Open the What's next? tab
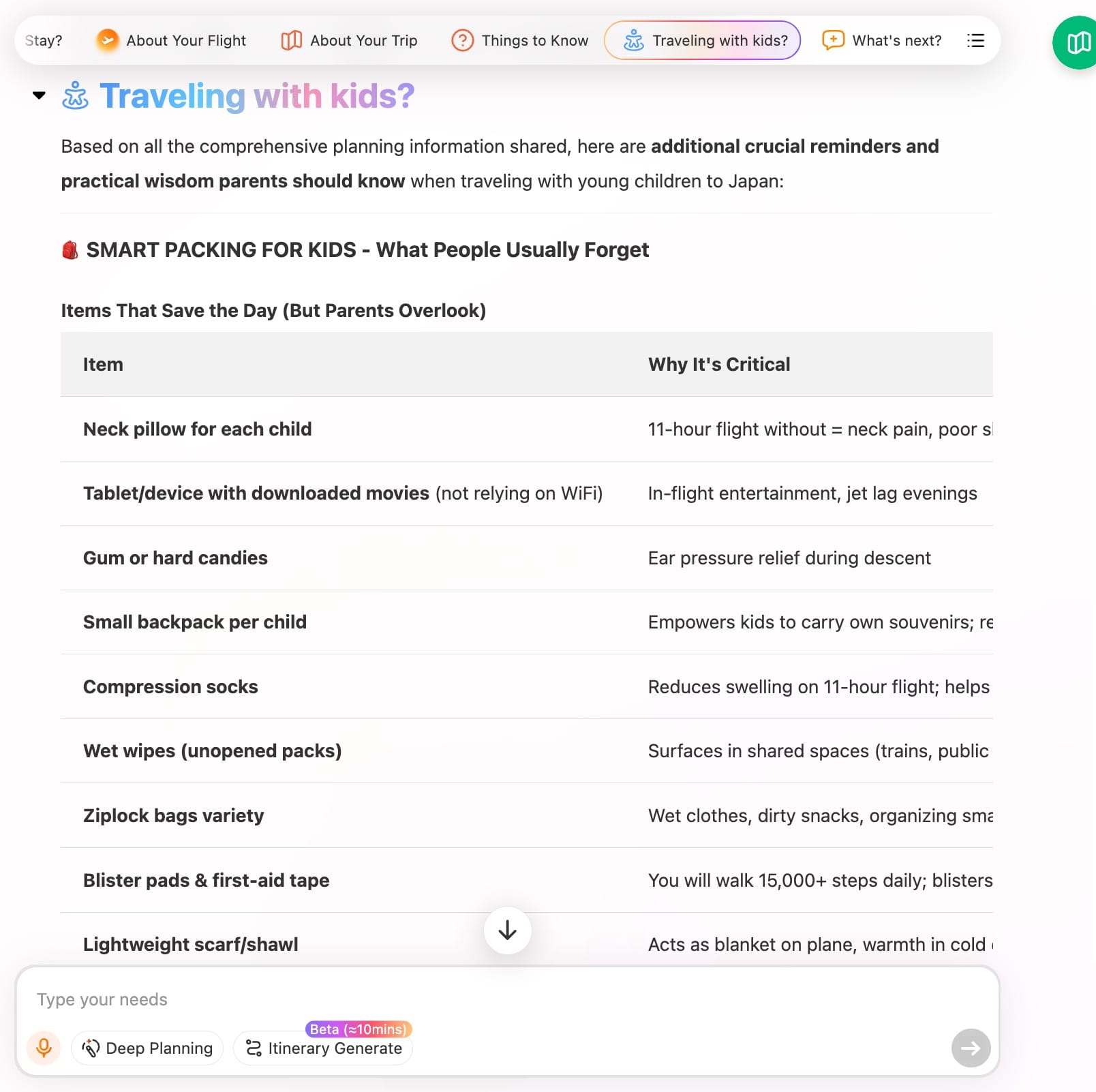The width and height of the screenshot is (1096, 1092). tap(882, 40)
